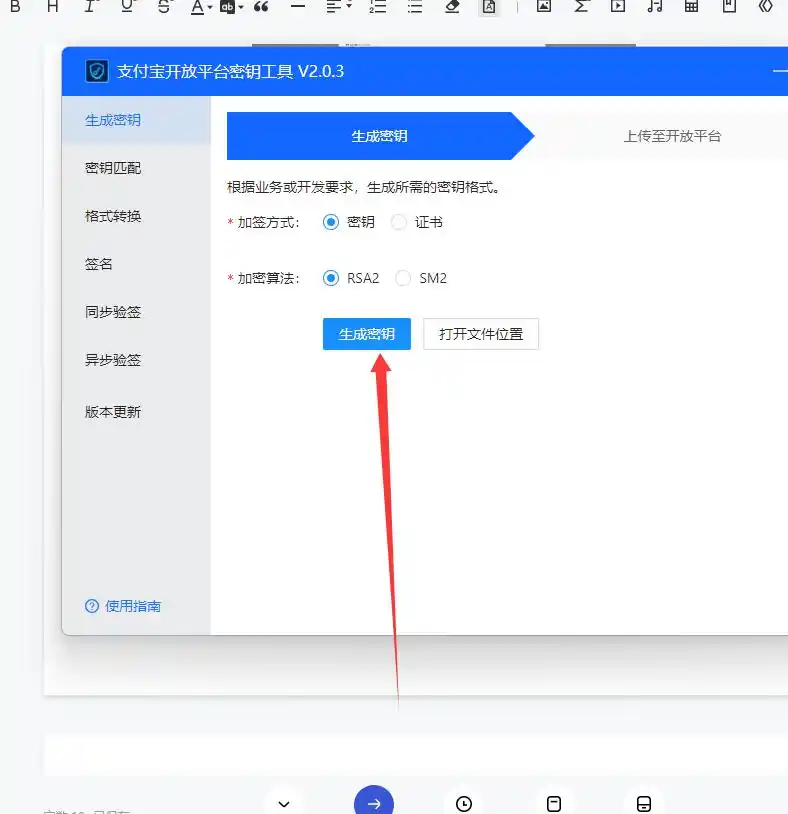Insert bulleted list
788x814 pixels.
point(415,7)
